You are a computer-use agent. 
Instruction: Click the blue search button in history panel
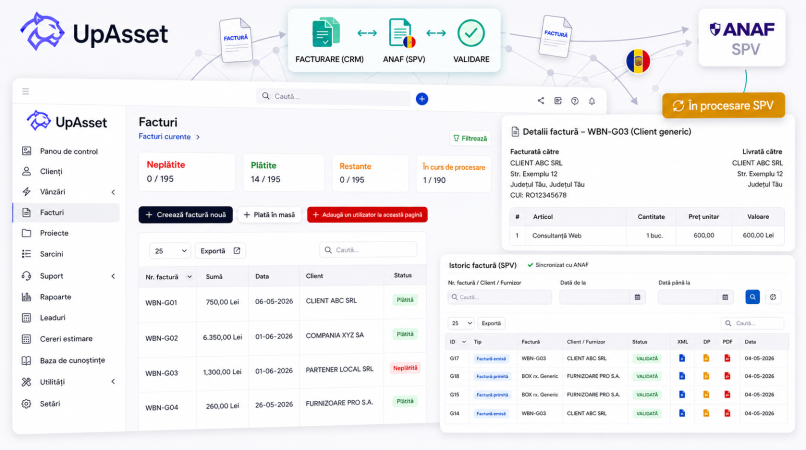[x=753, y=297]
